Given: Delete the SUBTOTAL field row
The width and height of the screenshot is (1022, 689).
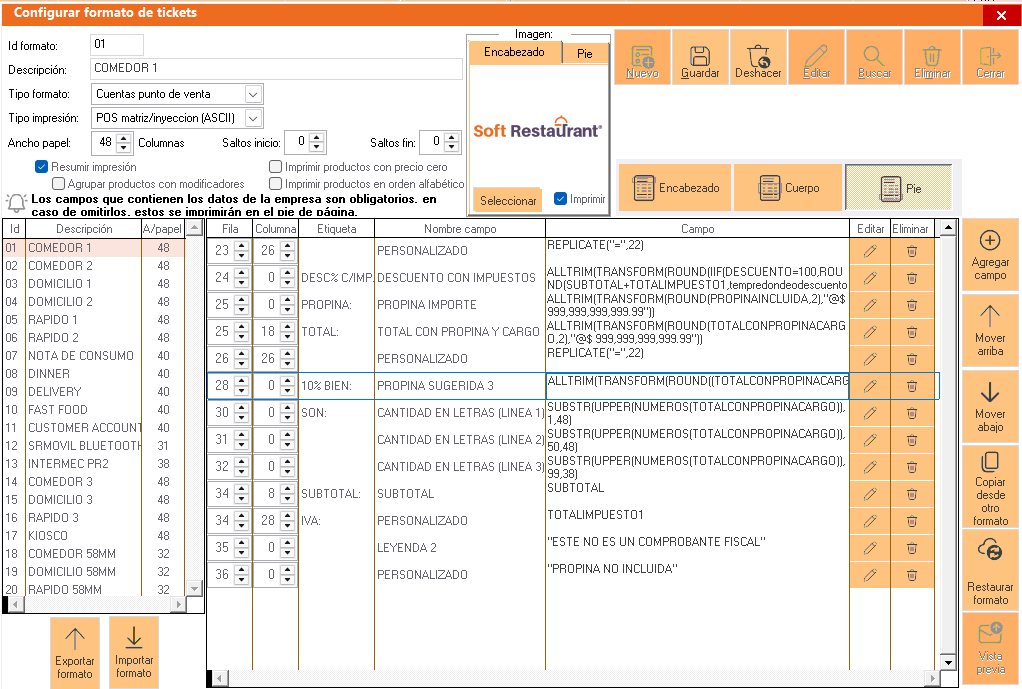Looking at the screenshot, I should pyautogui.click(x=912, y=494).
